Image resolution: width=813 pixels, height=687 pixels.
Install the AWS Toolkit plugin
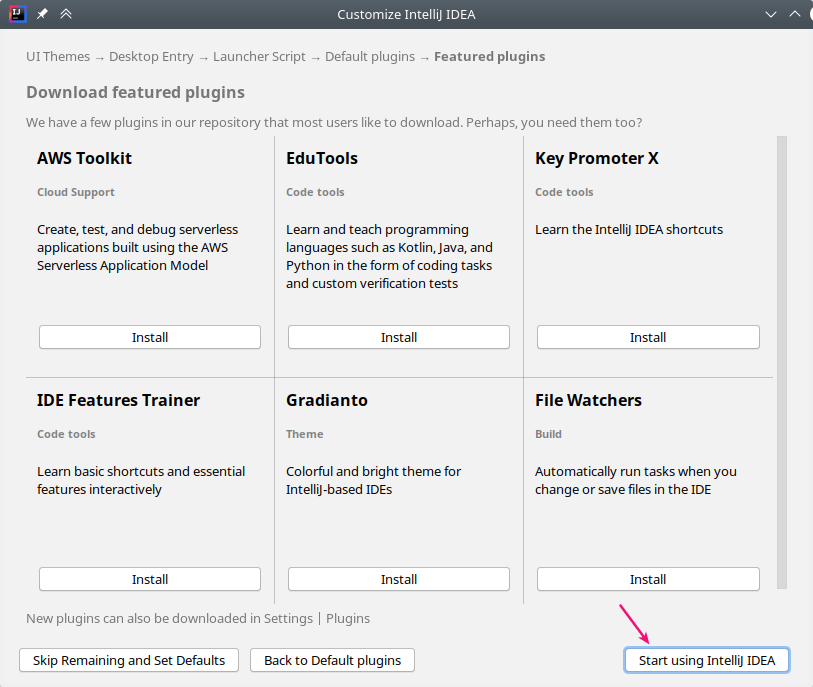click(150, 337)
